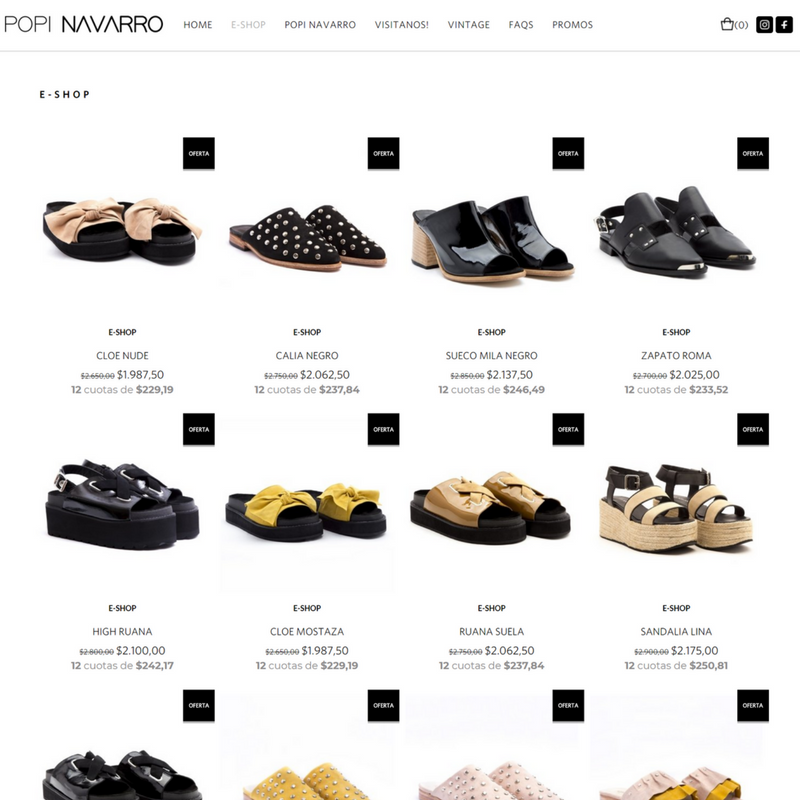This screenshot has height=800, width=800.
Task: Open the Facebook icon link
Action: [784, 24]
